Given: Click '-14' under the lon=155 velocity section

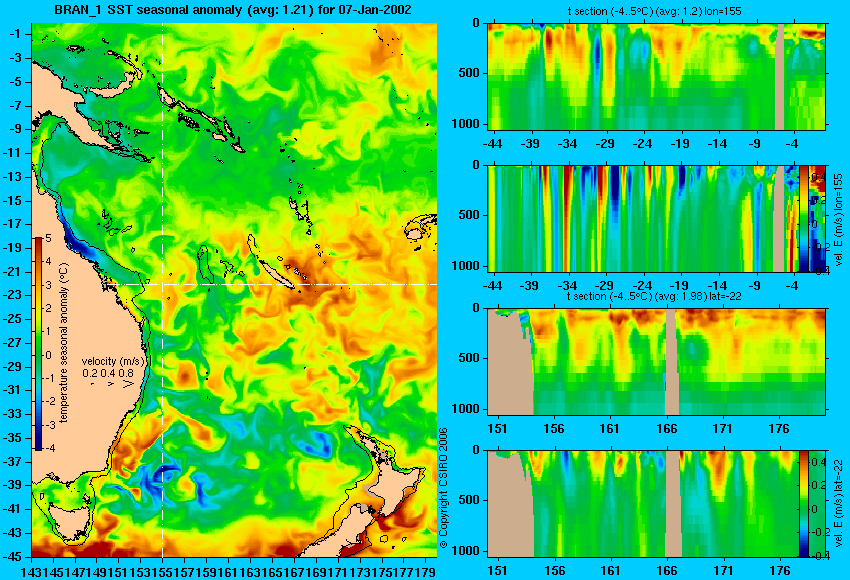Looking at the screenshot, I should pos(717,287).
